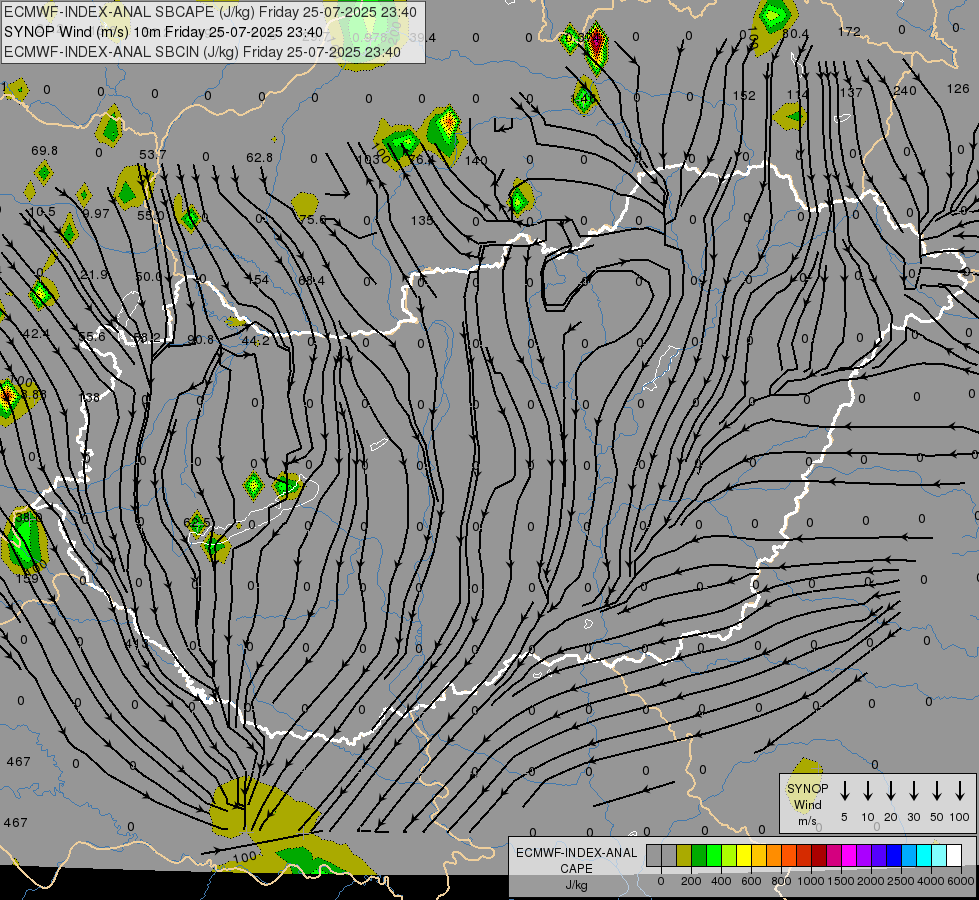Viewport: 979px width, 900px height.
Task: Click the 42.4 value on the map
Action: click(36, 334)
